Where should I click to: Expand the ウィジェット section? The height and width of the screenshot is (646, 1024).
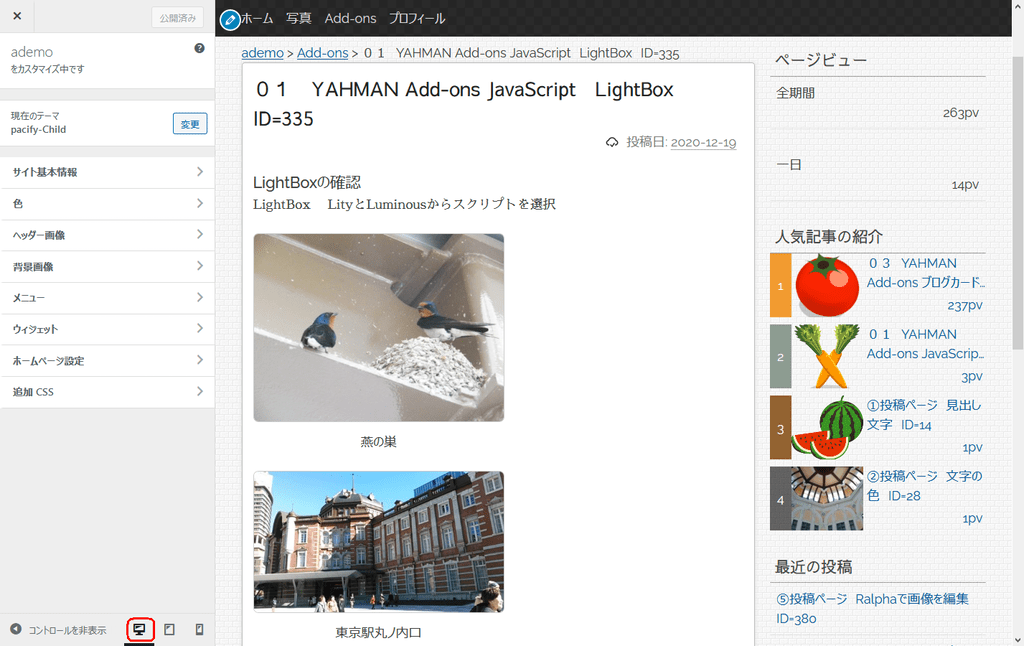[108, 329]
